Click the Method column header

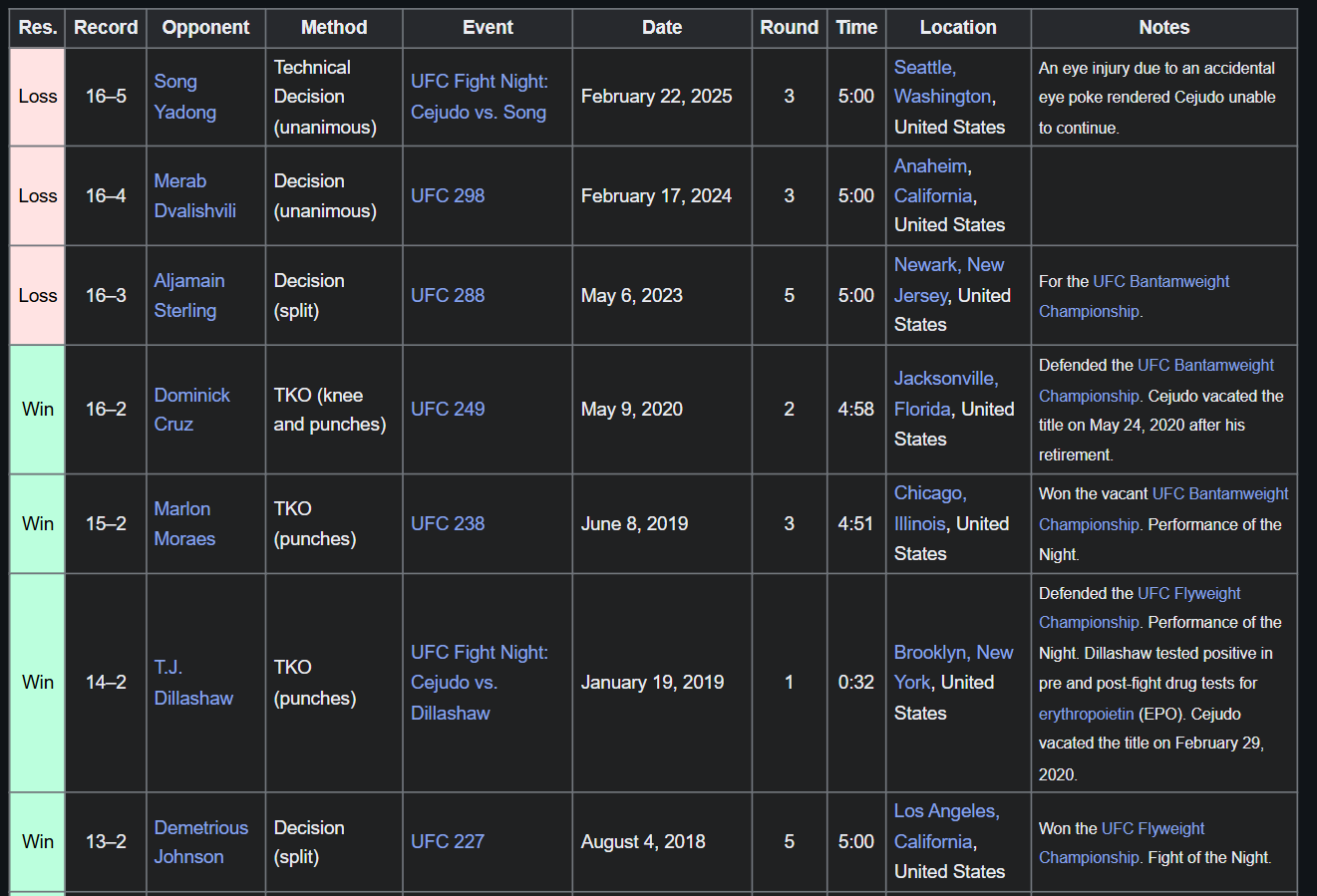click(x=334, y=28)
